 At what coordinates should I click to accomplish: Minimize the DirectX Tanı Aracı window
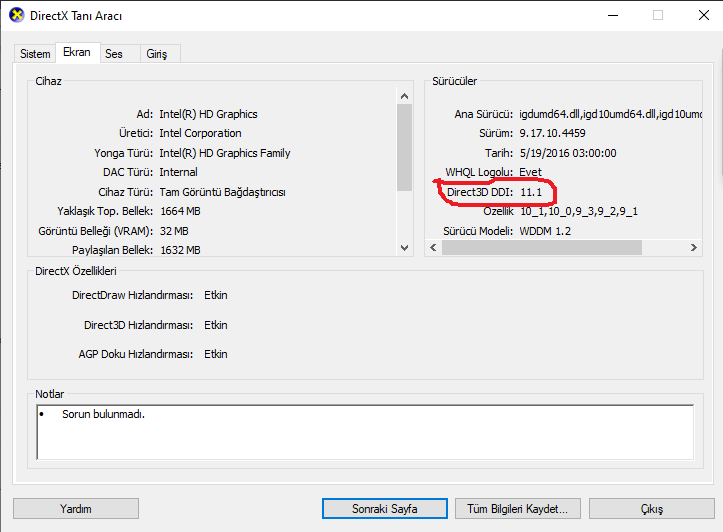613,15
